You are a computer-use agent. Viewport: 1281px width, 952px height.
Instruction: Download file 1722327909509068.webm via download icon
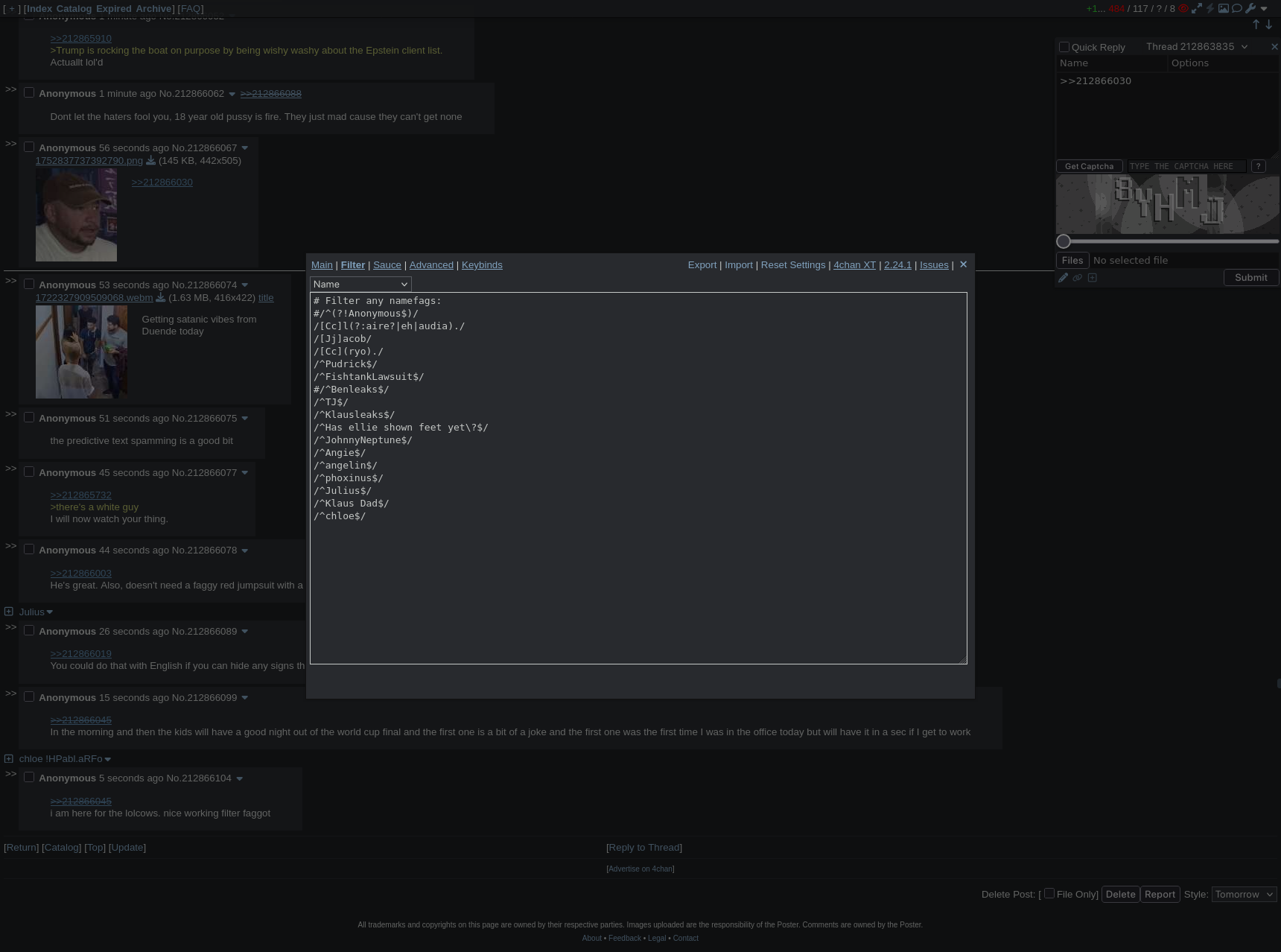pyautogui.click(x=161, y=298)
